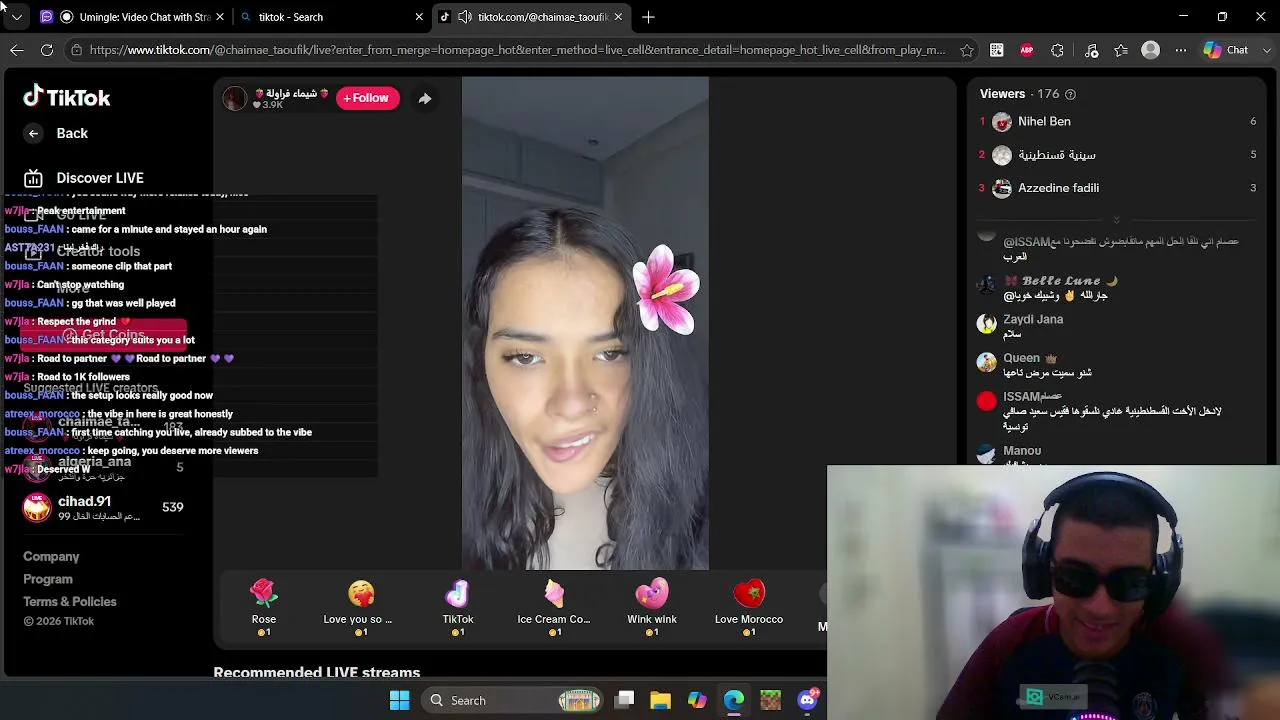Open Copilot Chat in the browser
1280x720 pixels.
coord(1226,50)
